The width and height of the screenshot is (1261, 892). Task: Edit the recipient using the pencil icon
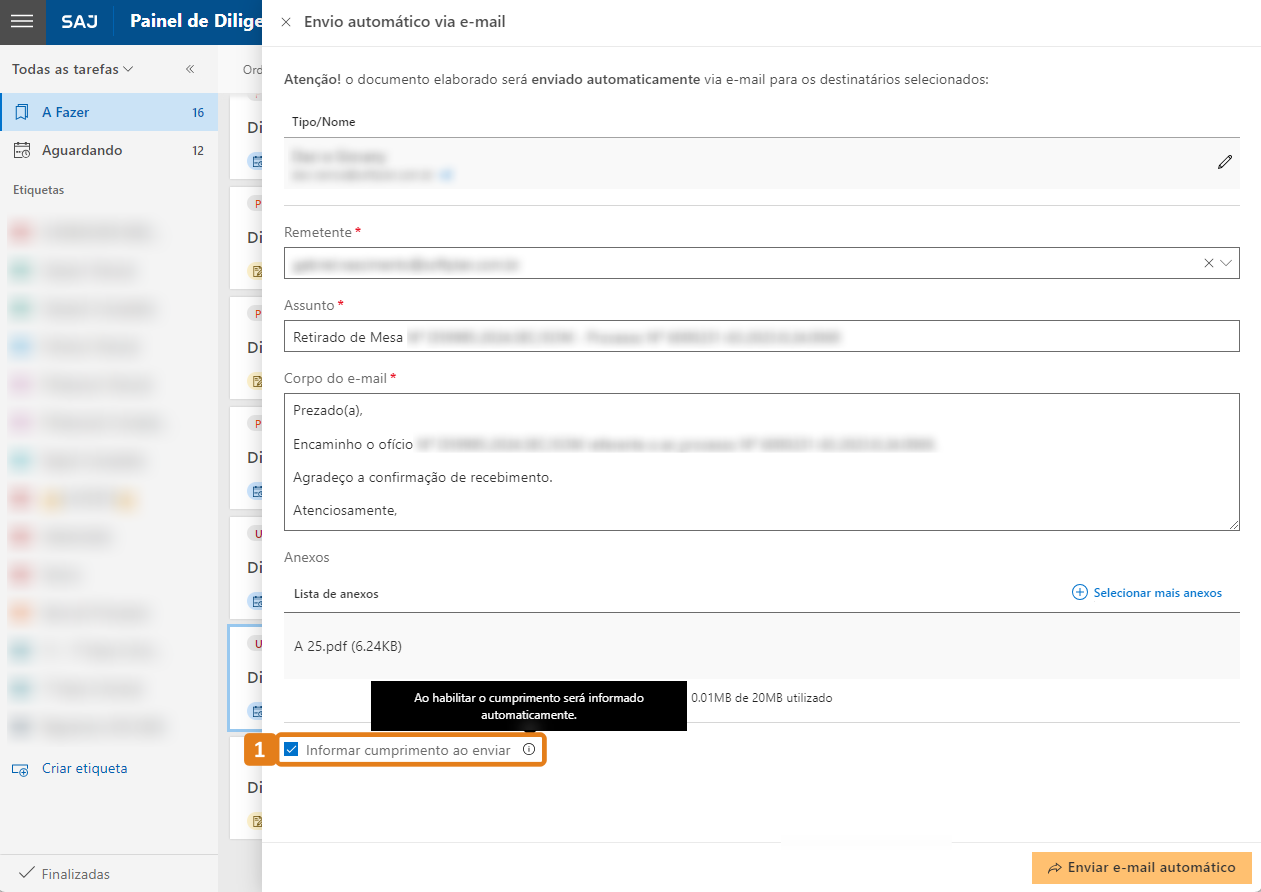click(x=1225, y=162)
